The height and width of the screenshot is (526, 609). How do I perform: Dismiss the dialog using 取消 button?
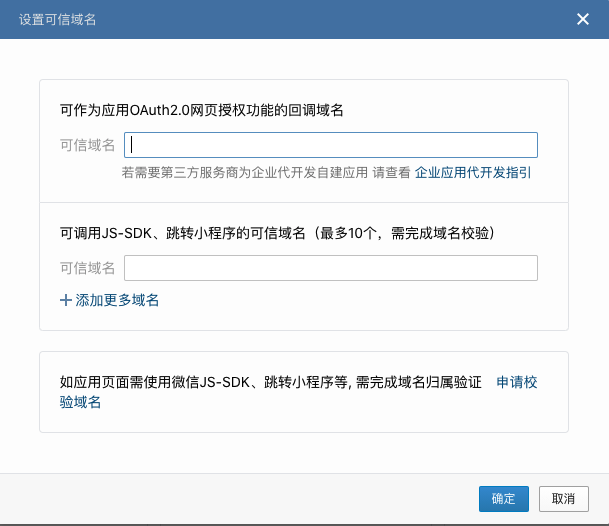(564, 499)
